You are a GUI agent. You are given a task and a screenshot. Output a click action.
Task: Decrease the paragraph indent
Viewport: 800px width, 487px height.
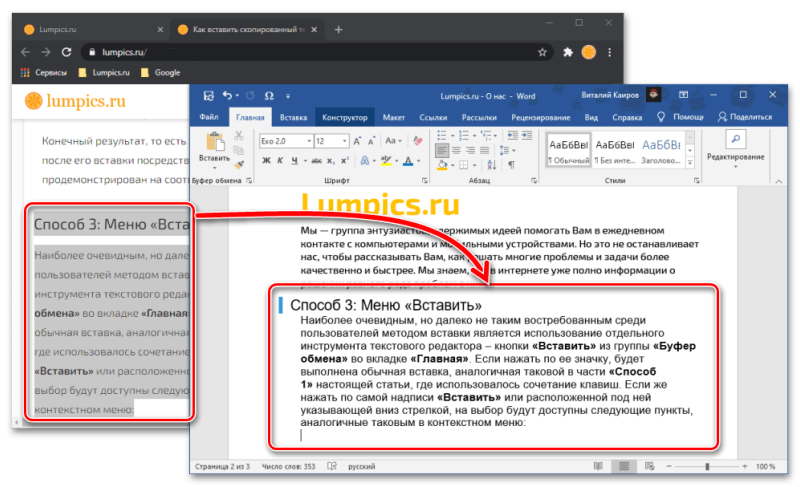tap(512, 135)
